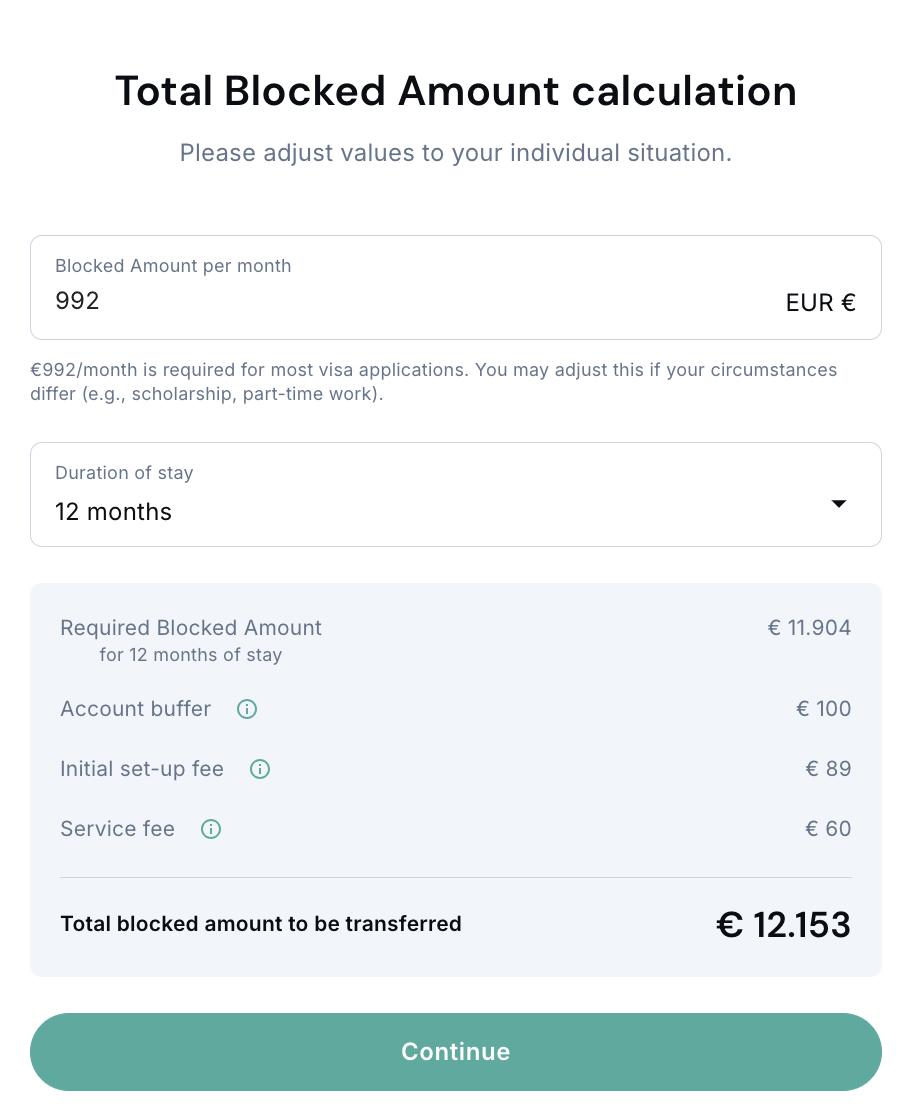Click the info icon beside Account buffer
Screen dimensions: 922x1118
click(247, 709)
